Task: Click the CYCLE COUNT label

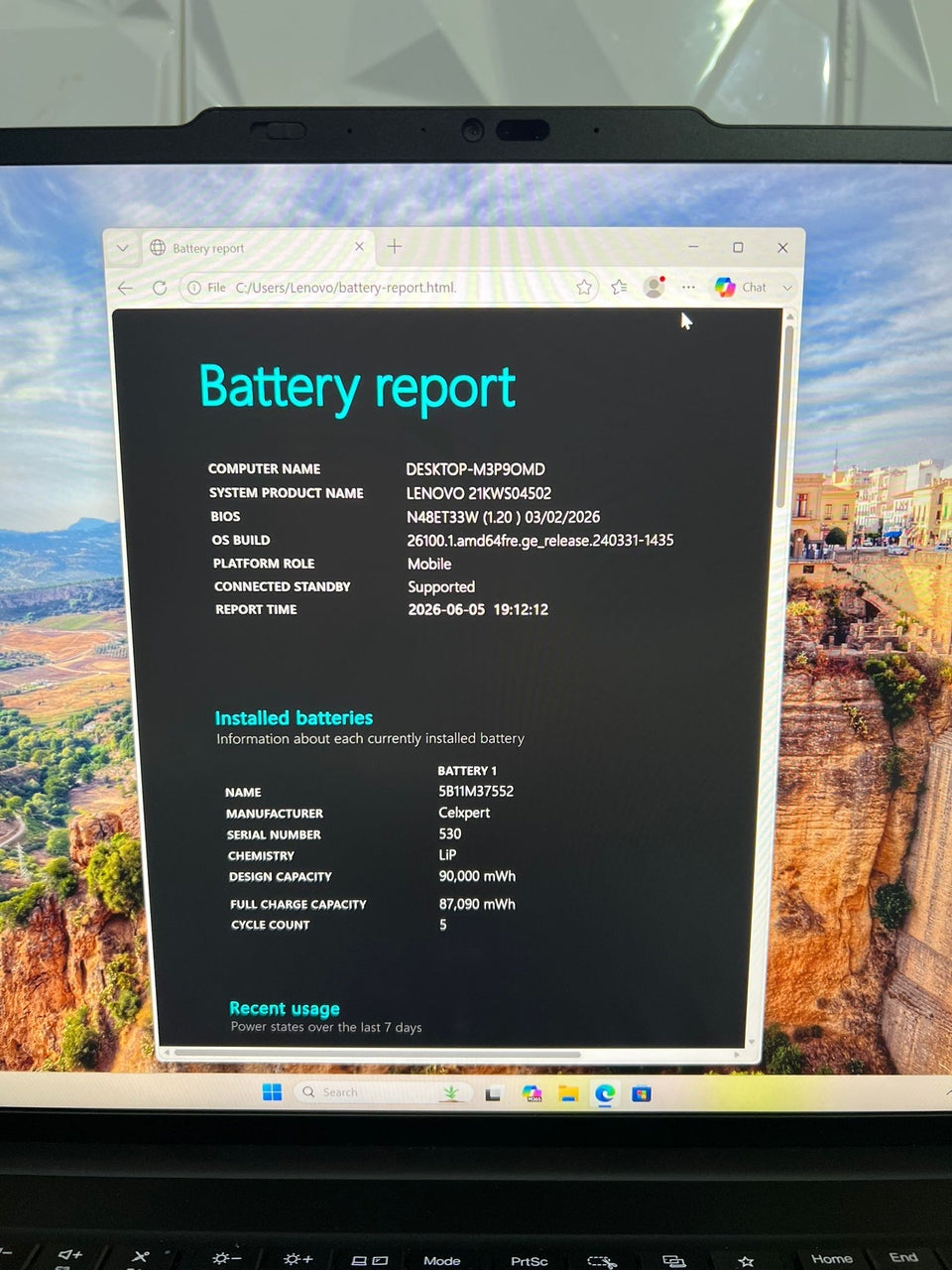Action: 270,925
